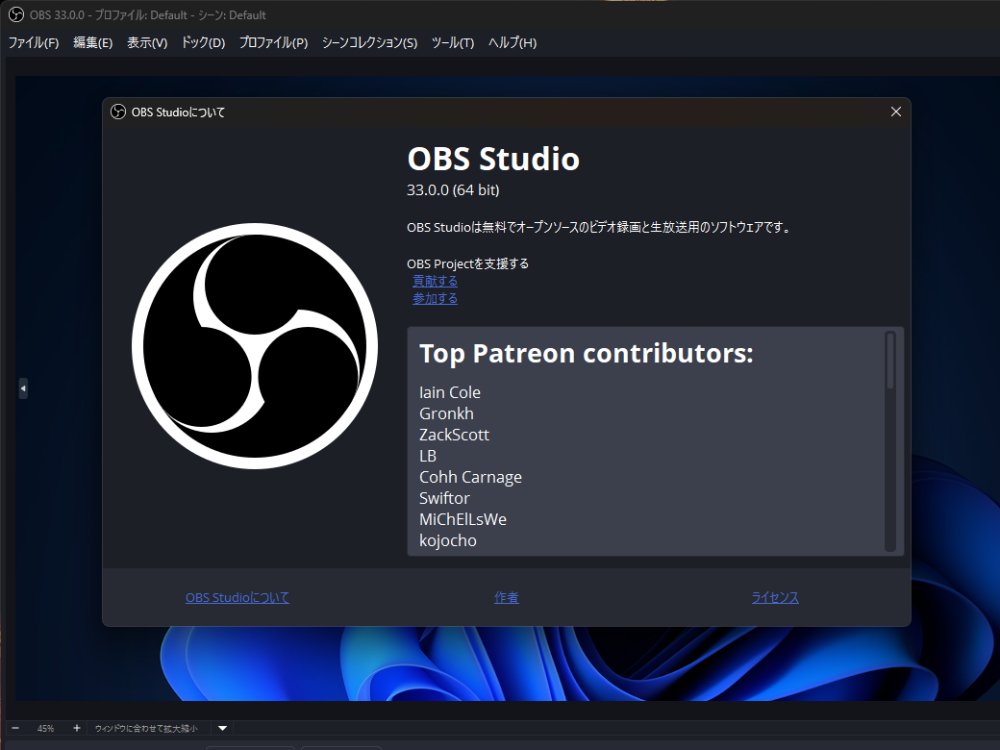Select contributor name ZackScott
The height and width of the screenshot is (750, 1000).
[454, 434]
